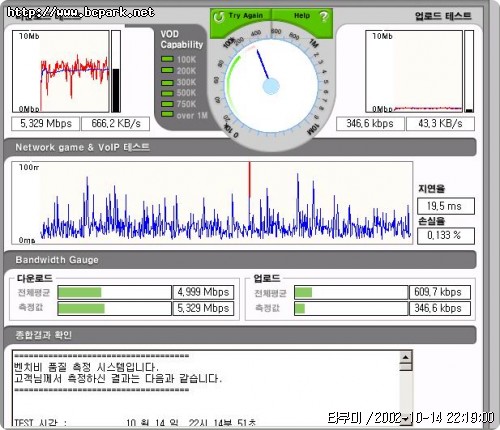Image resolution: width=500 pixels, height=430 pixels.
Task: Click the Network game & VoIP latency graph
Action: coord(212,203)
